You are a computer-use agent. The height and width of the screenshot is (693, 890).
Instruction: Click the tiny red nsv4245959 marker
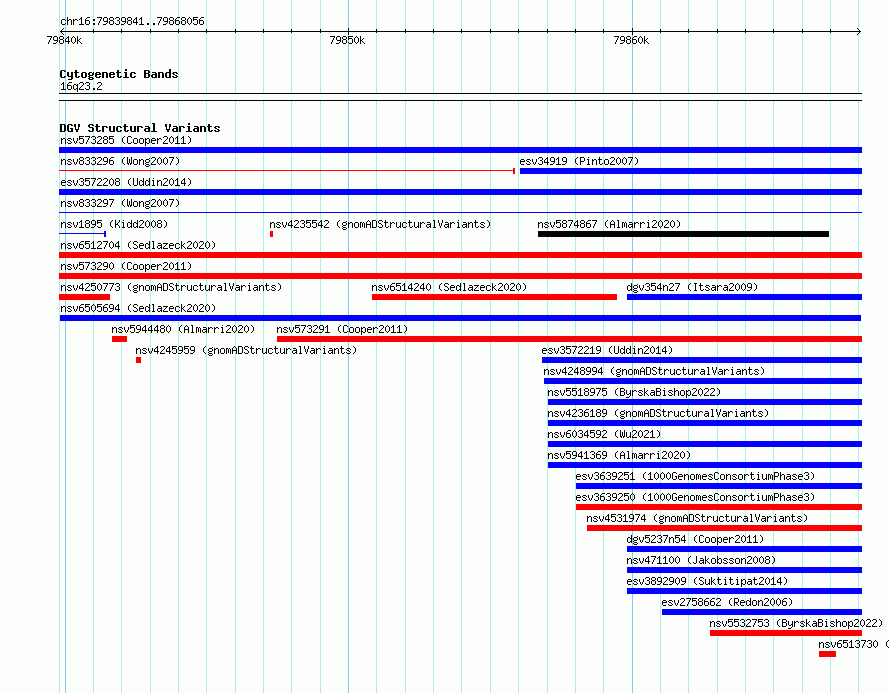pyautogui.click(x=138, y=360)
